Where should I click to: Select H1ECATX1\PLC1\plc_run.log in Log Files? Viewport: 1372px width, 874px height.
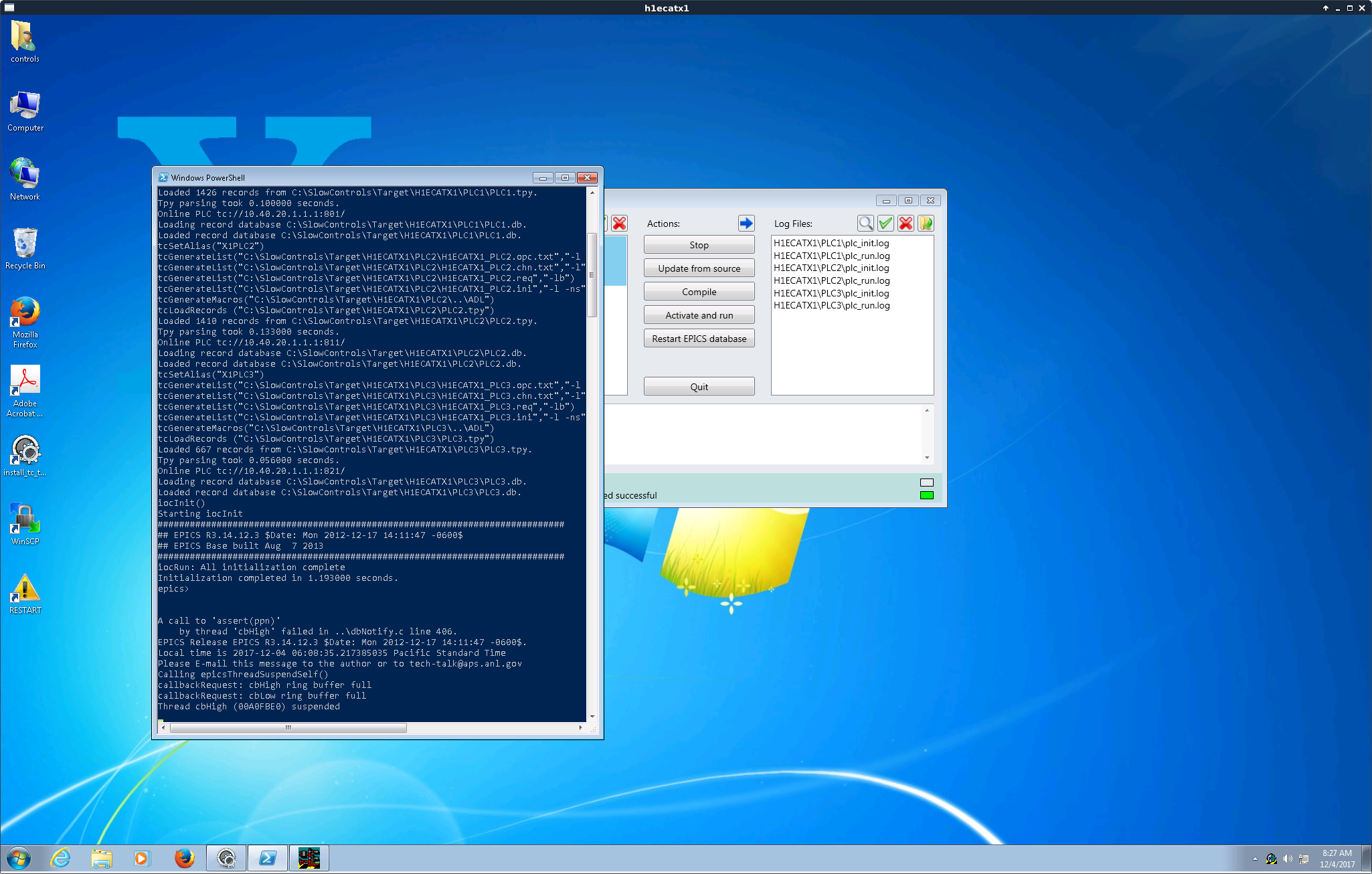[831, 256]
